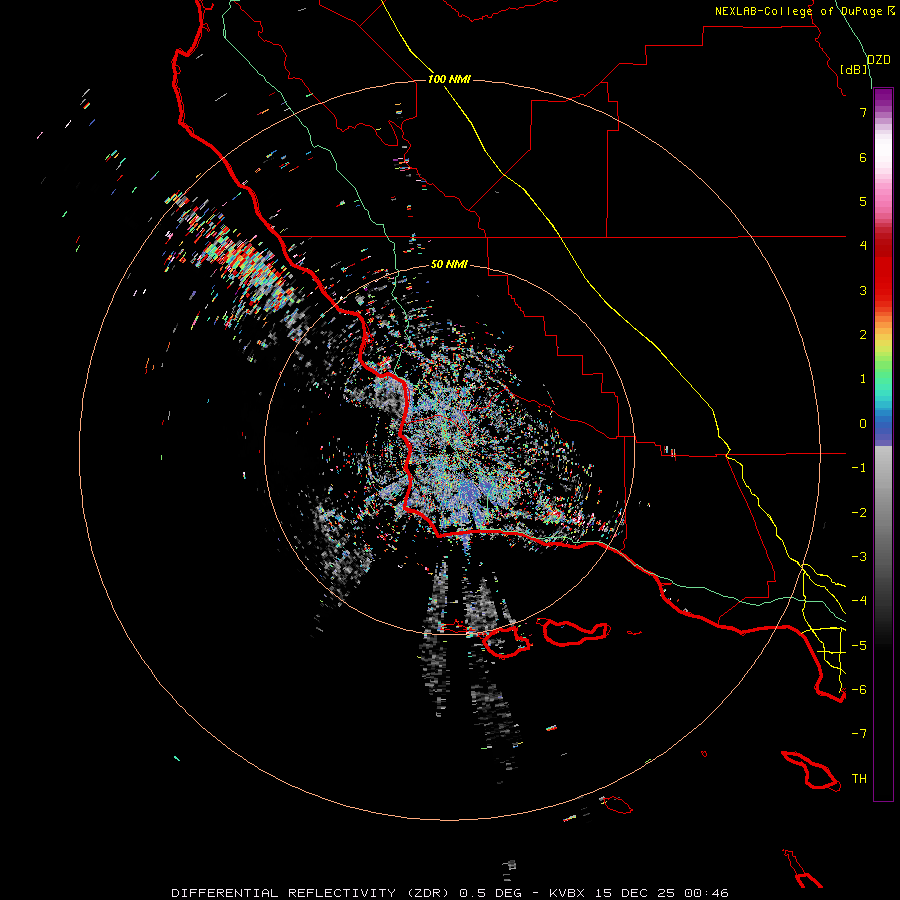Click the 6 value on the scale
This screenshot has height=900, width=900.
coord(863,157)
